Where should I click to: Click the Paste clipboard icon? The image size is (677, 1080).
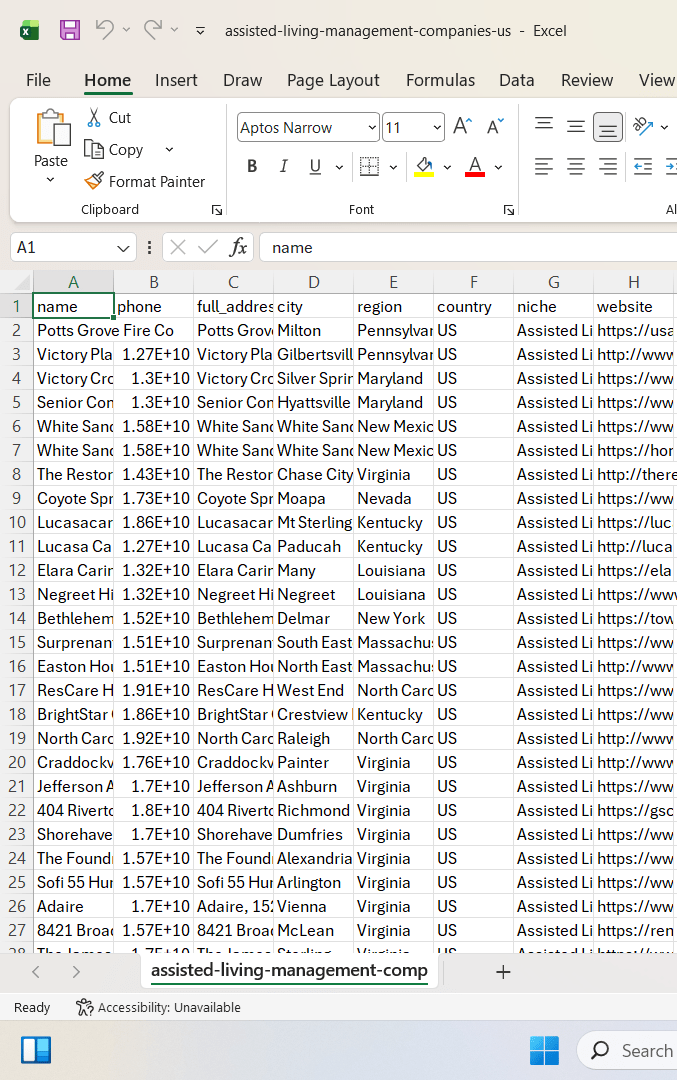pos(52,128)
